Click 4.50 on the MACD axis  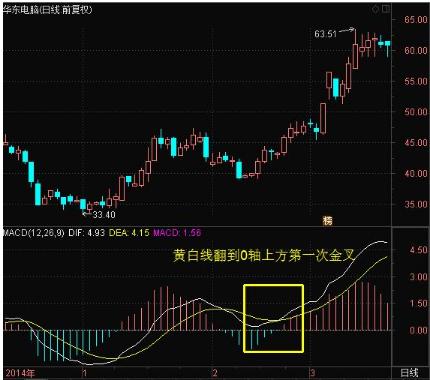(418, 250)
